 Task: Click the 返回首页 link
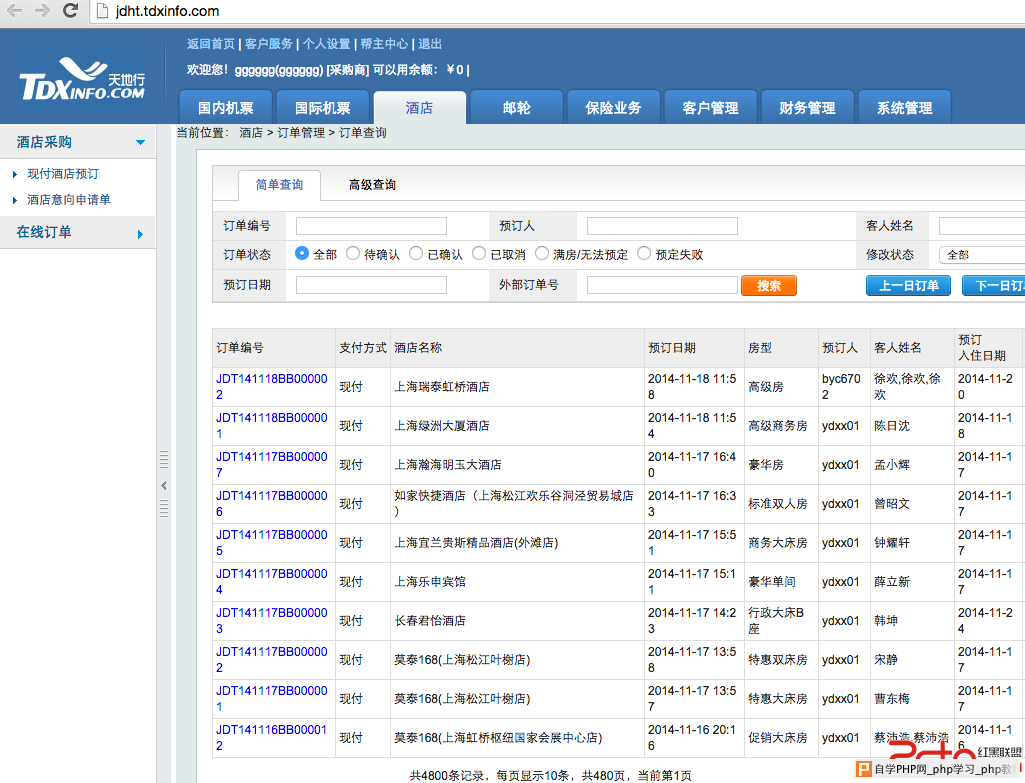coord(210,44)
